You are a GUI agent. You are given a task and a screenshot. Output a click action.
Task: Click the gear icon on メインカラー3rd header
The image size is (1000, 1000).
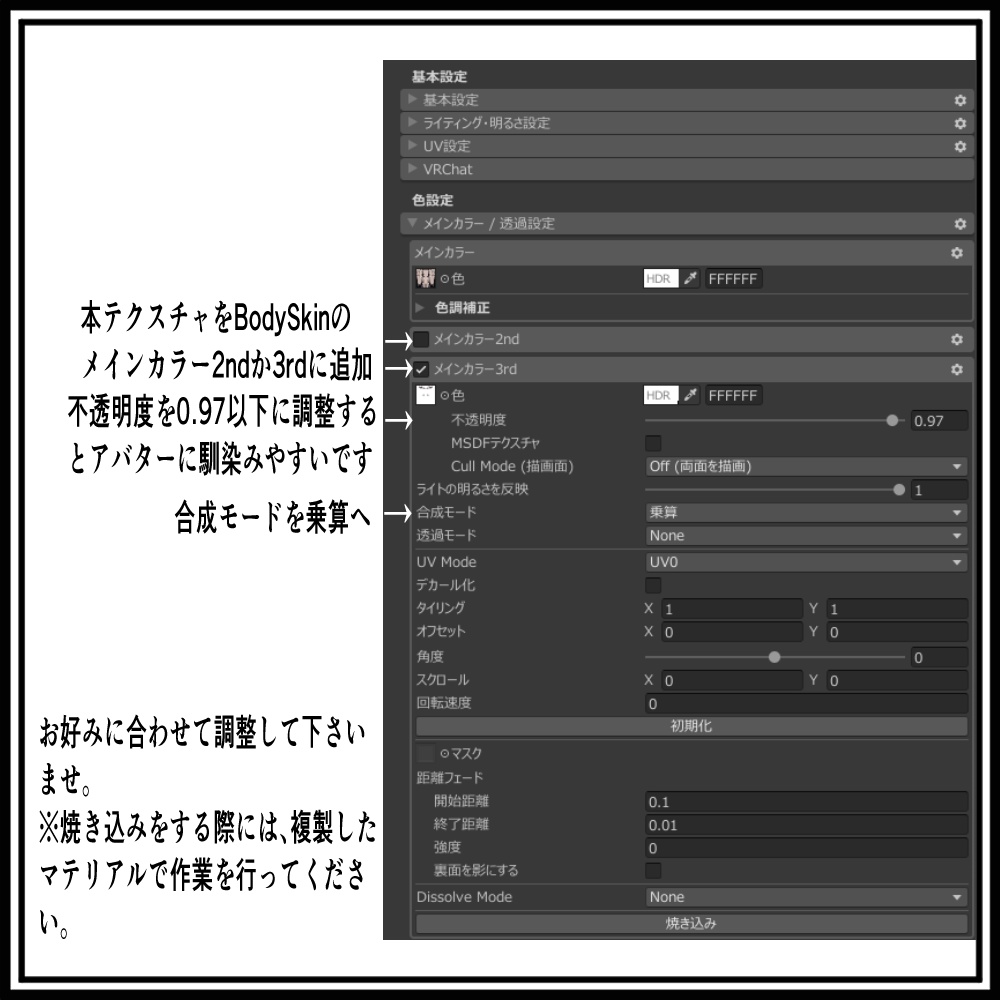coord(959,369)
